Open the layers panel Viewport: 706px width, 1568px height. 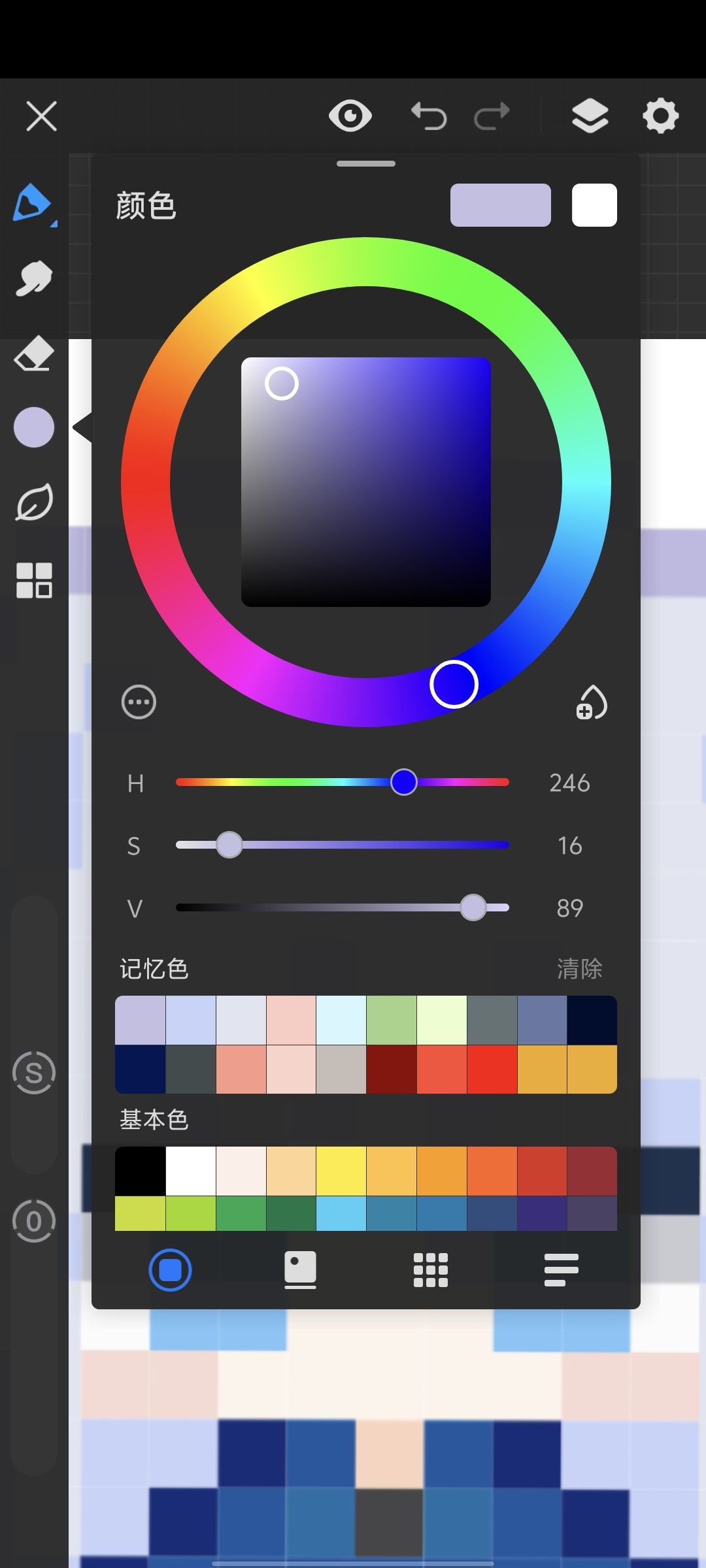(x=590, y=116)
